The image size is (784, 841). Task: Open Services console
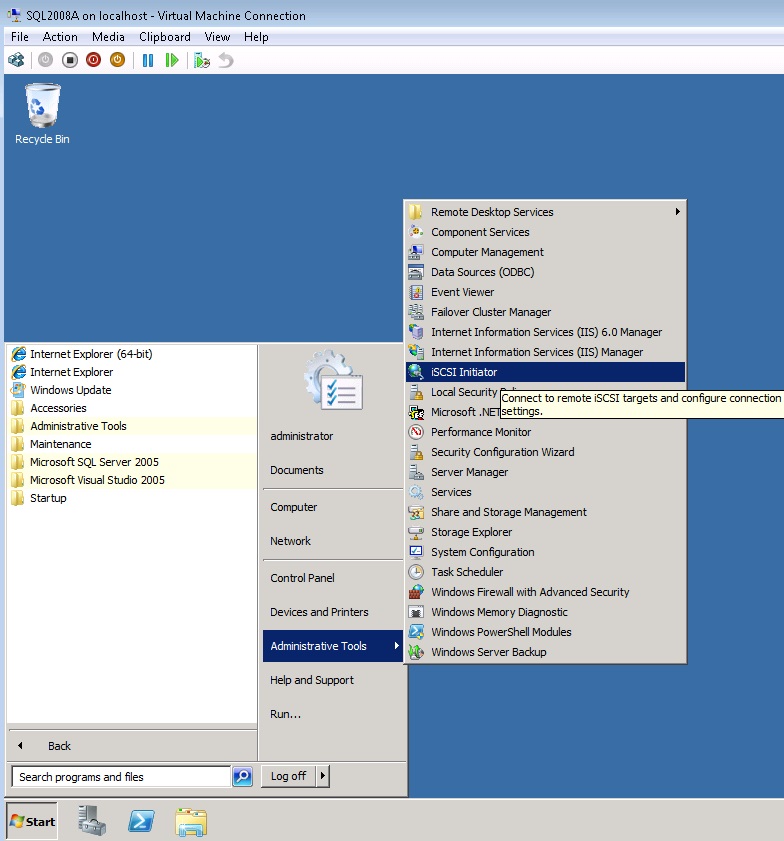click(x=545, y=492)
